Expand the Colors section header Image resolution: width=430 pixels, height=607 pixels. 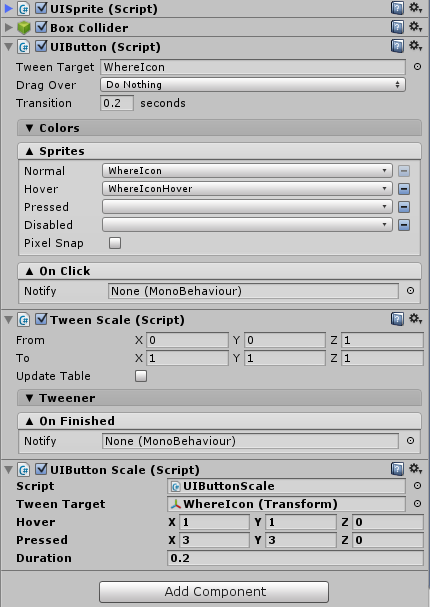coord(219,128)
